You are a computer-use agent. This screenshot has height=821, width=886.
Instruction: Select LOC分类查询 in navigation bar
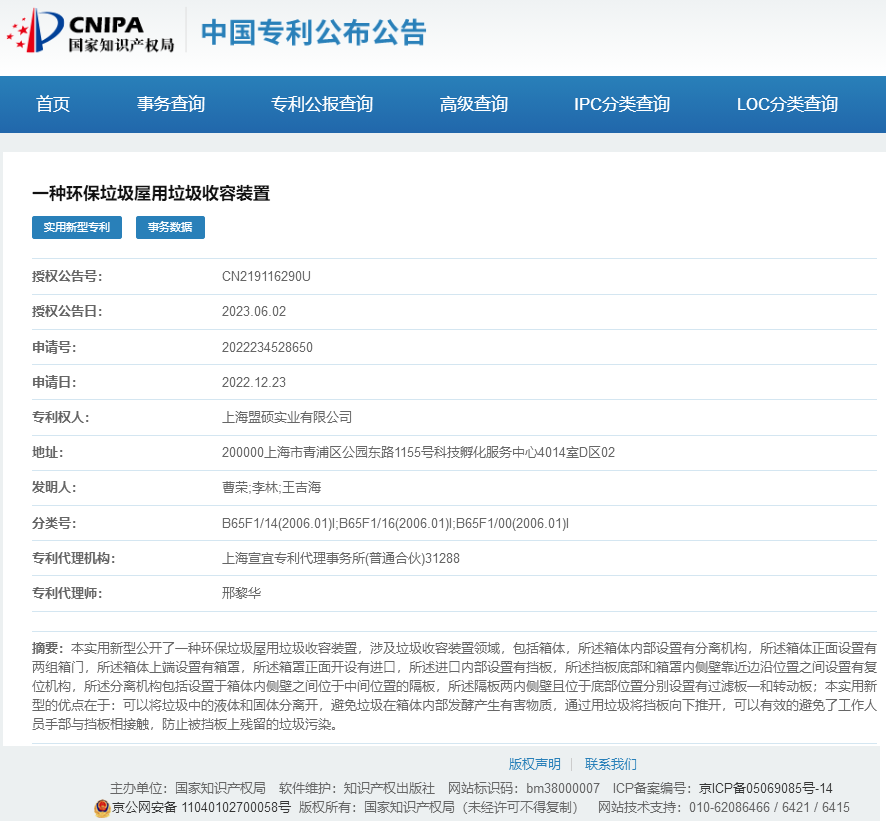pos(787,104)
